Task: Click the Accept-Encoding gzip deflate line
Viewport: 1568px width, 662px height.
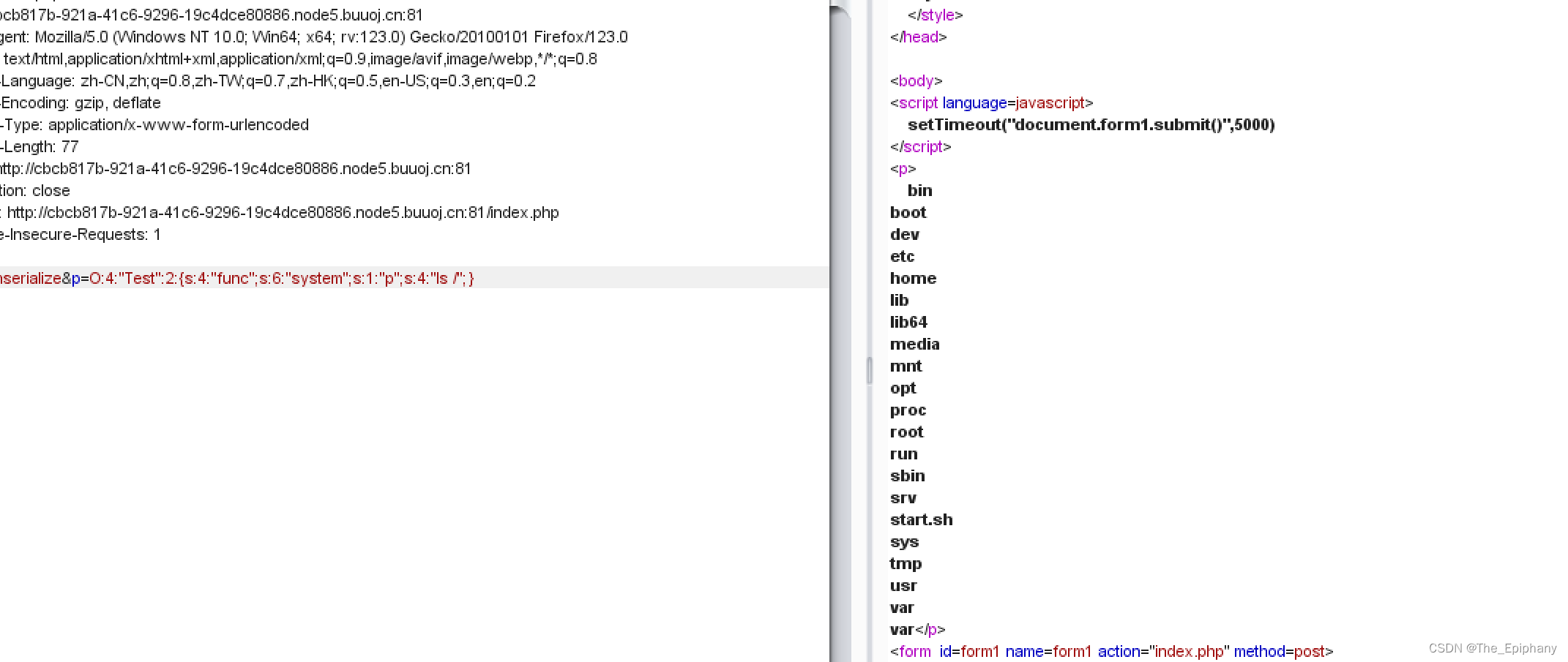Action: coord(81,102)
